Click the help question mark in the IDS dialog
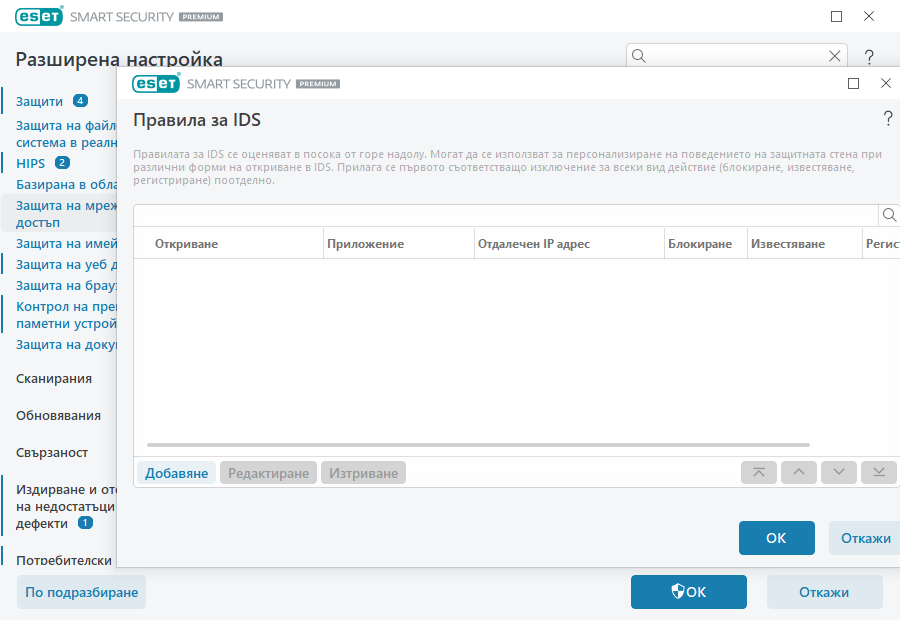This screenshot has height=620, width=900. tap(886, 118)
